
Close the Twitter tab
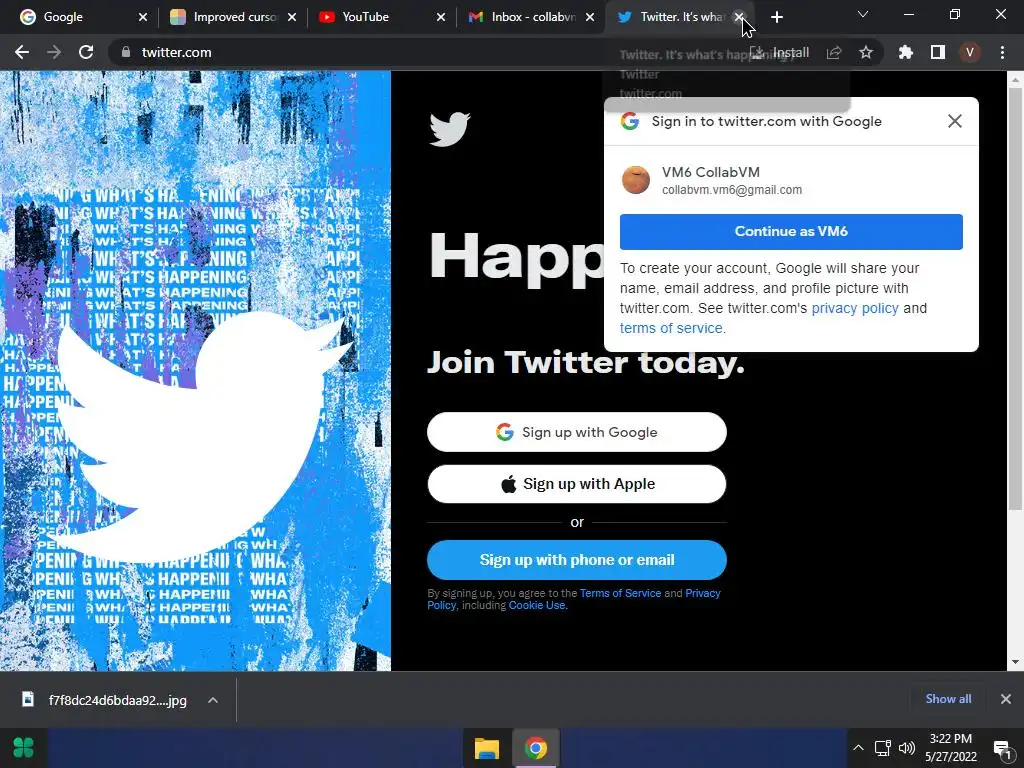[x=739, y=17]
